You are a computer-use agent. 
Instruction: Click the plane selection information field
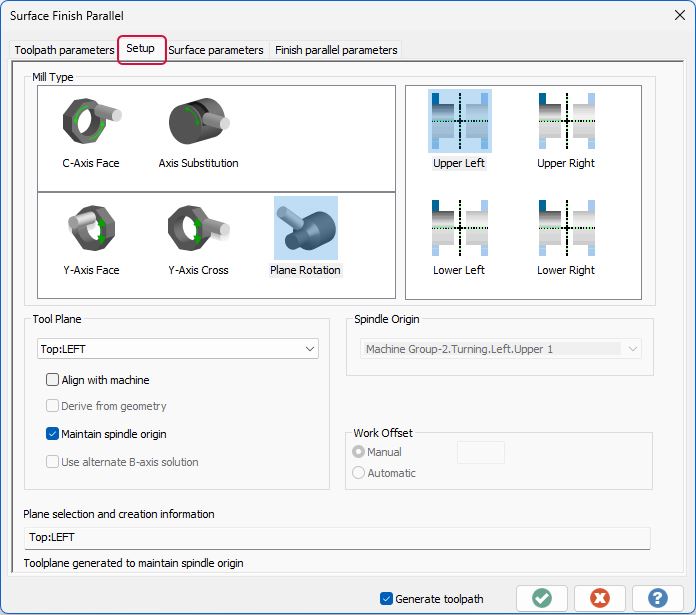click(x=337, y=537)
